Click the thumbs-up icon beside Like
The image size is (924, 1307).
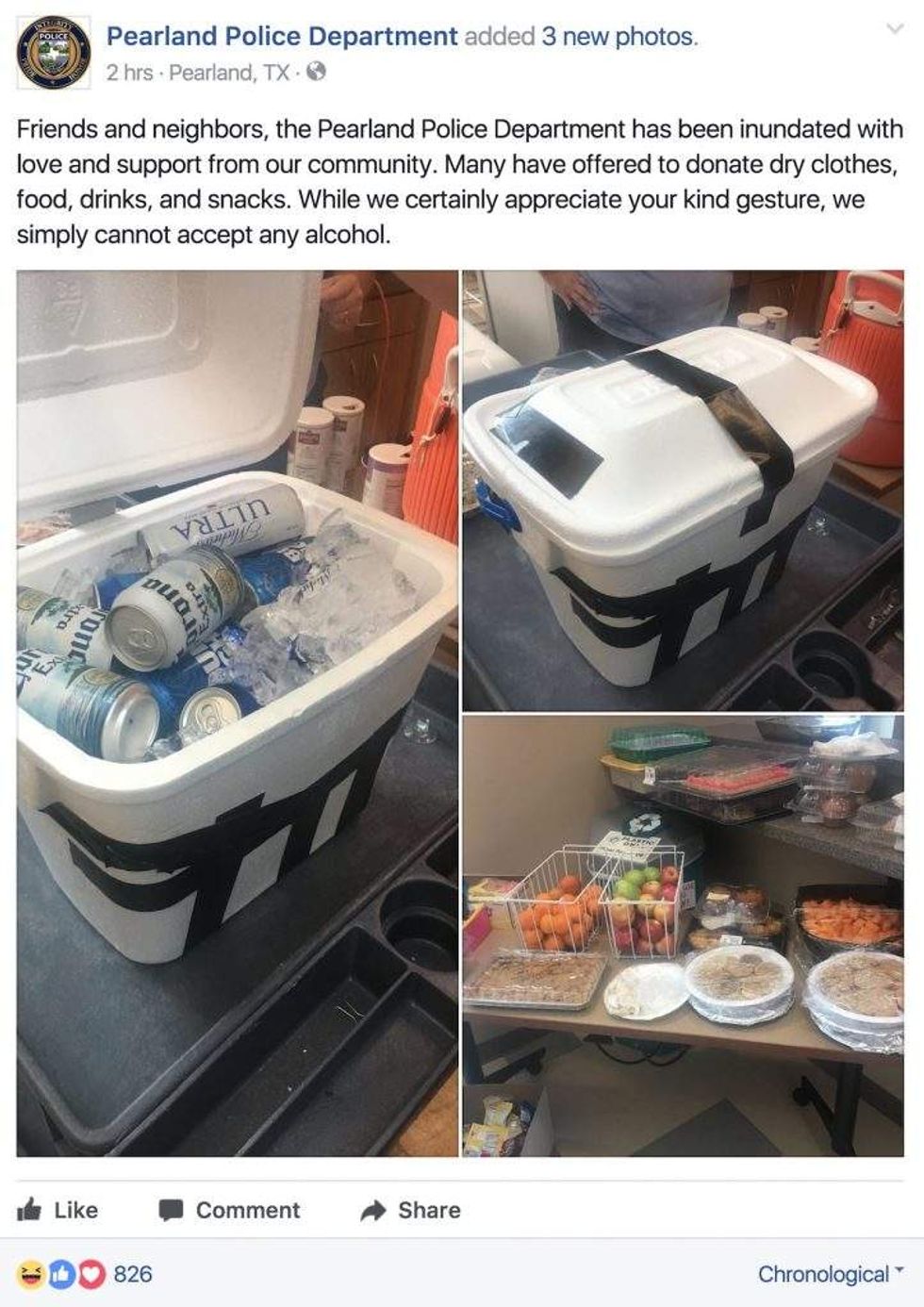30,1210
